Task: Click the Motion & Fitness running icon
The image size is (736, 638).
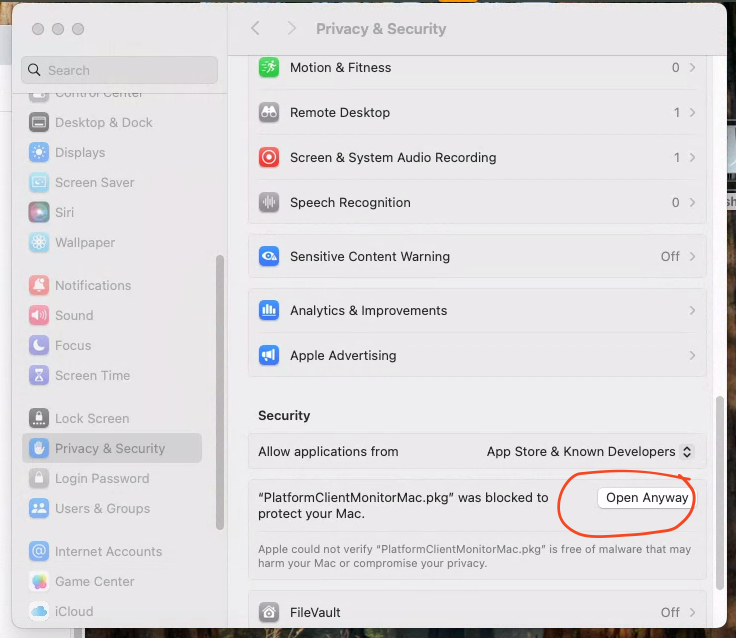Action: point(269,68)
